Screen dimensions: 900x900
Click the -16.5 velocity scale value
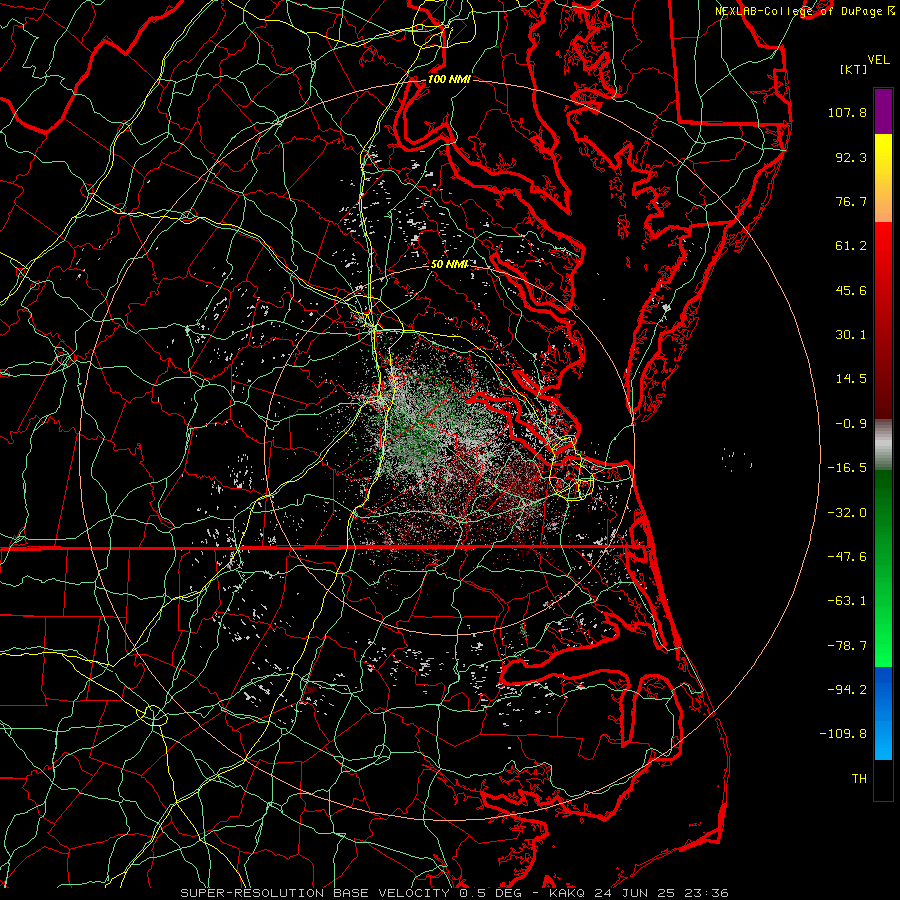pyautogui.click(x=847, y=468)
